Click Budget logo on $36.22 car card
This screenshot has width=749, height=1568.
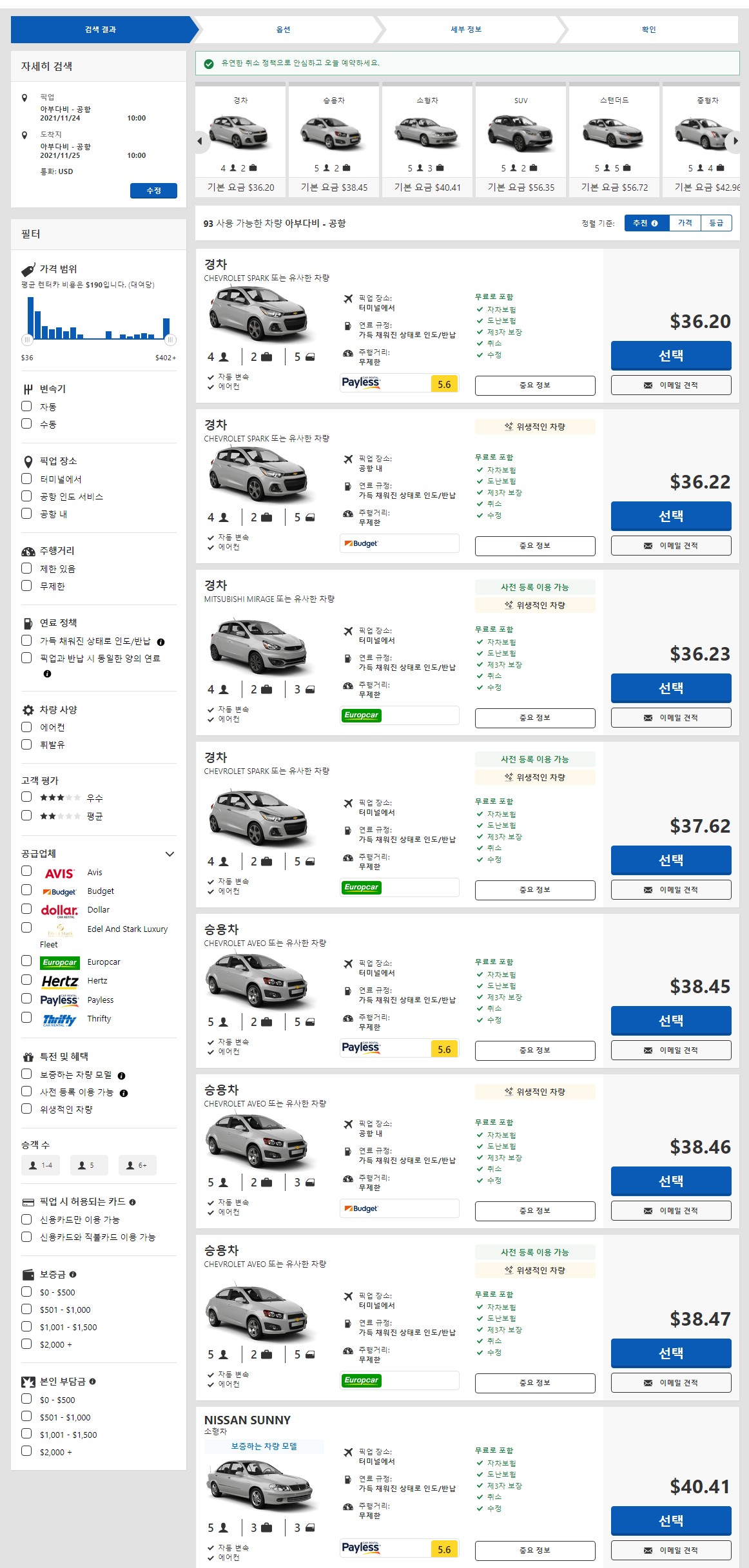pyautogui.click(x=361, y=543)
